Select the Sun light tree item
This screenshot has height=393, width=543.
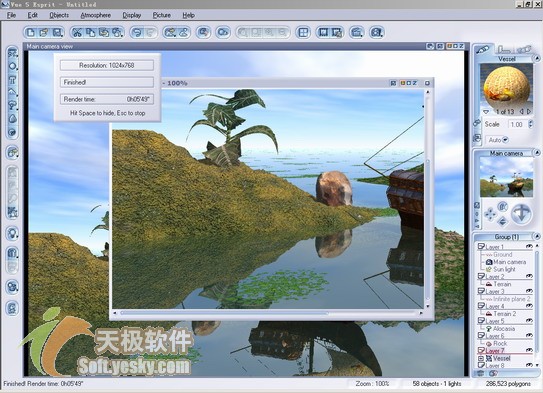pos(504,269)
